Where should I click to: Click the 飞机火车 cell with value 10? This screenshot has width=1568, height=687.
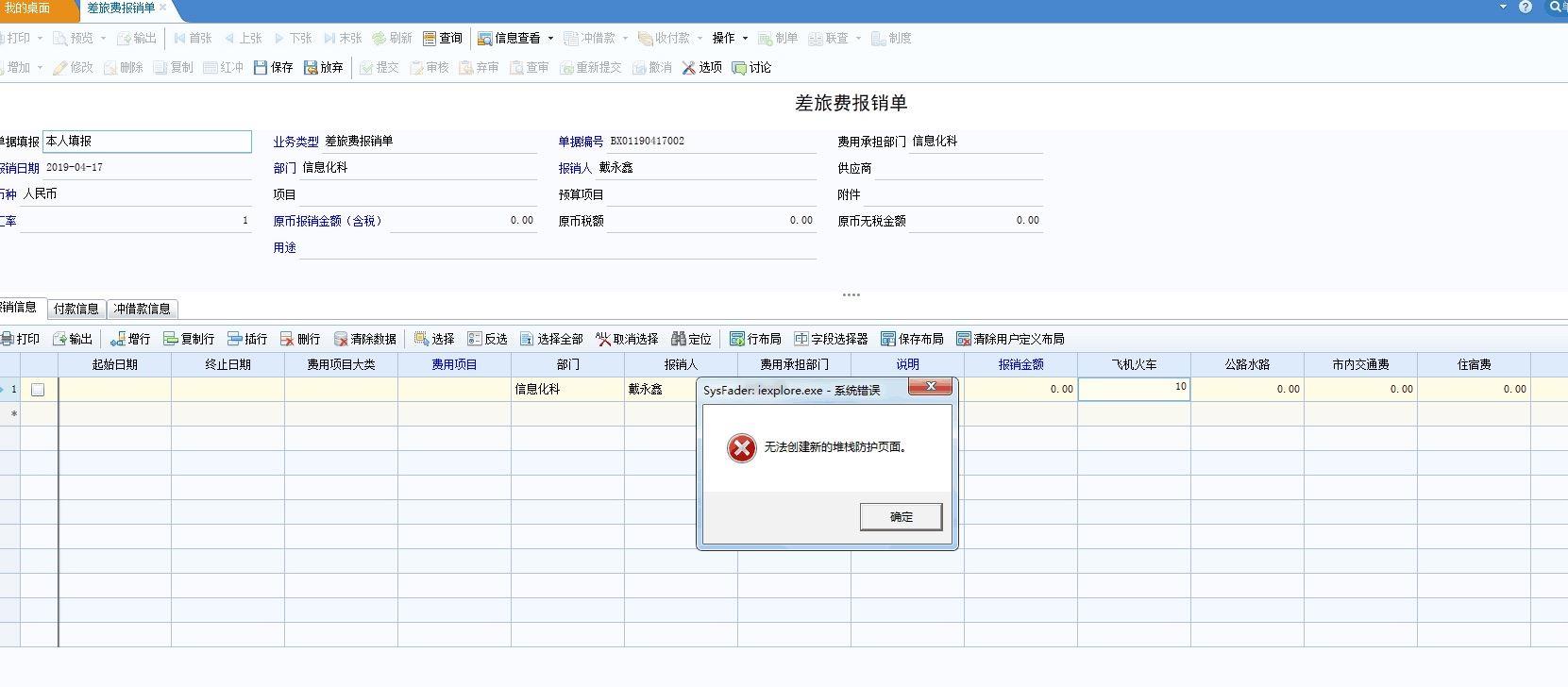click(x=1134, y=389)
